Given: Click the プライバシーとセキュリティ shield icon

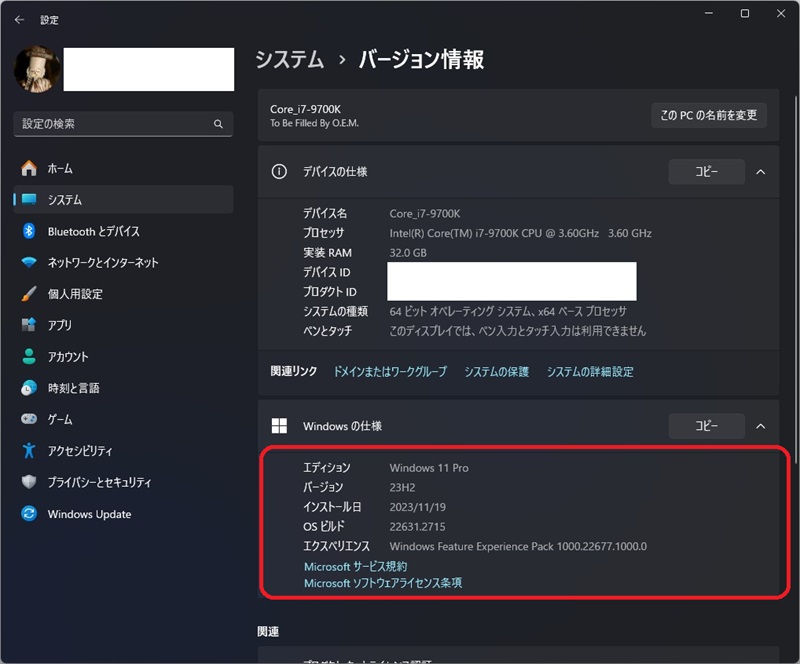Looking at the screenshot, I should pyautogui.click(x=29, y=482).
